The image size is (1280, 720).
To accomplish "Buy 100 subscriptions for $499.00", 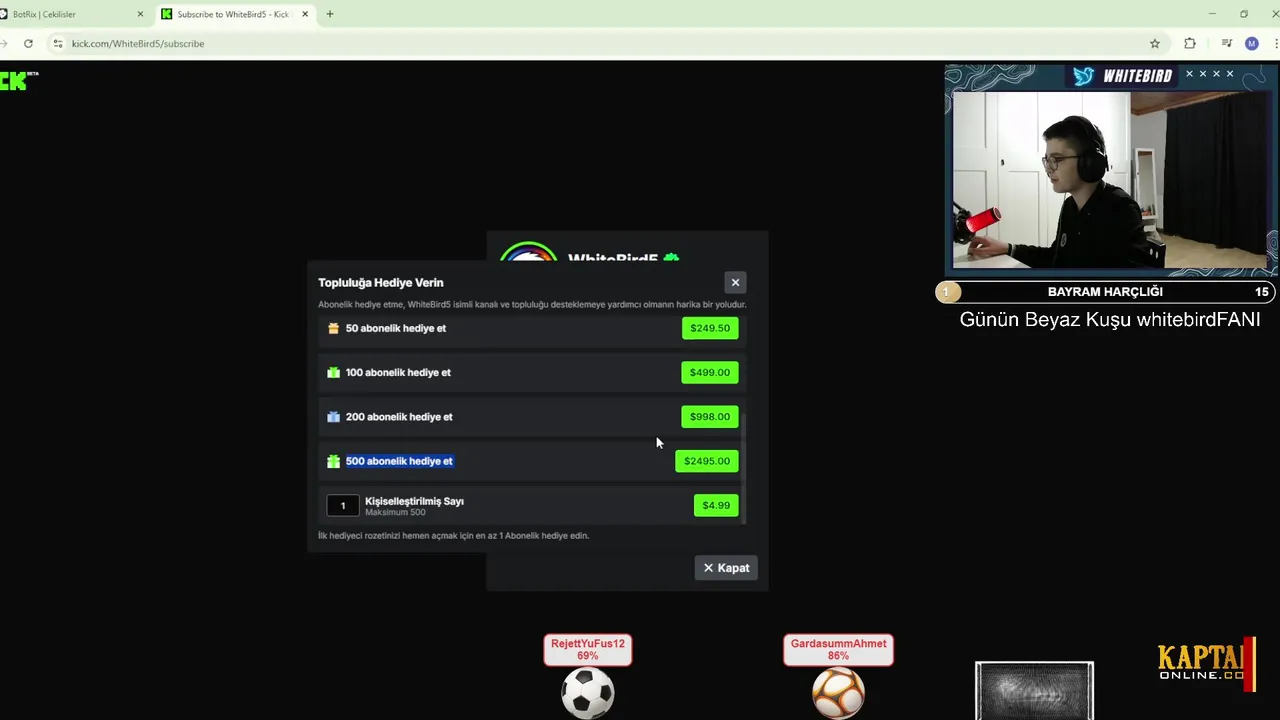I will tap(710, 372).
